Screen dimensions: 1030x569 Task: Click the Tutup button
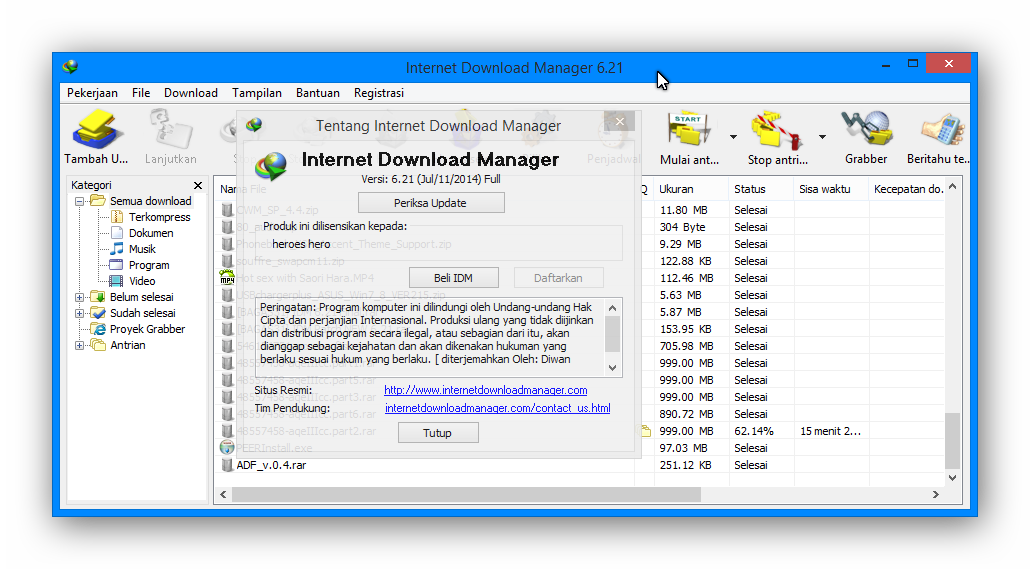coord(437,433)
